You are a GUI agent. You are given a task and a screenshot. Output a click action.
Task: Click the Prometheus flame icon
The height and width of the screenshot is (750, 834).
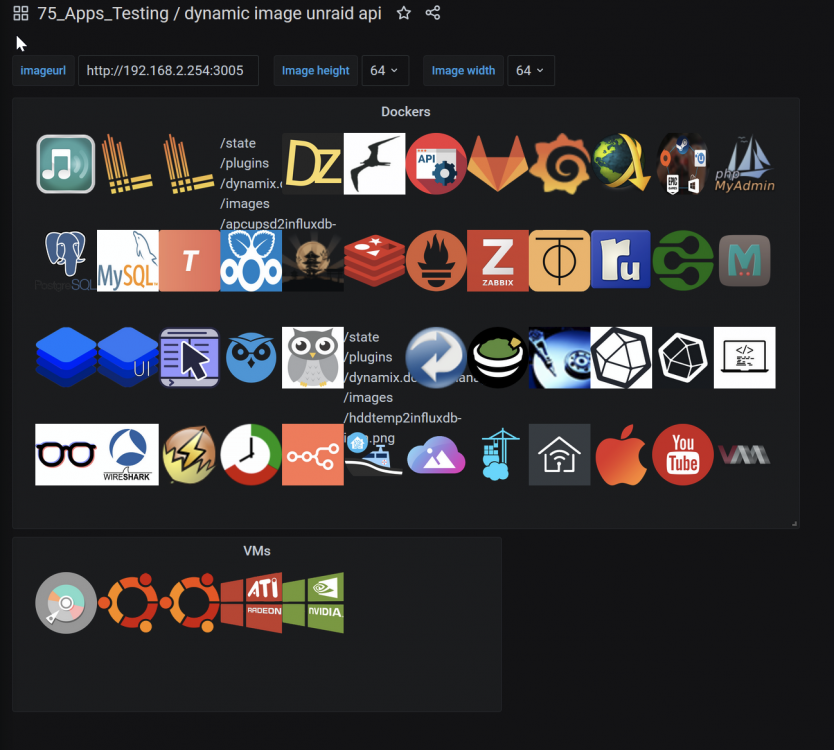(x=436, y=261)
